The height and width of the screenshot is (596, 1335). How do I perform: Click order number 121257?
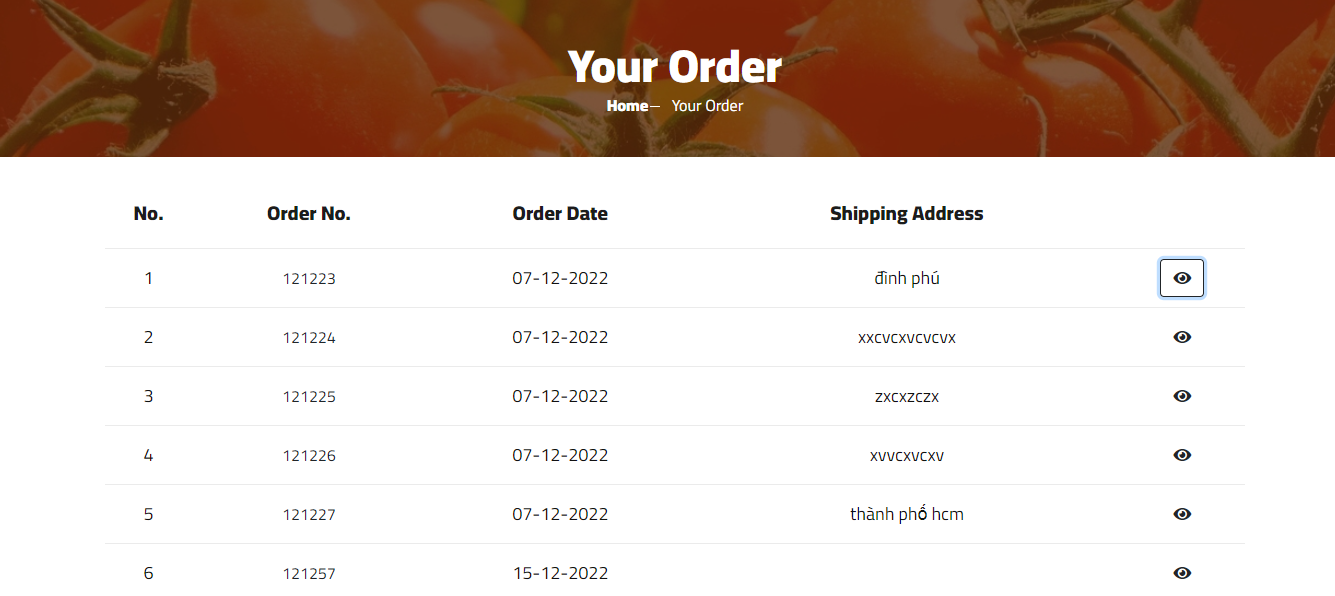tap(309, 573)
